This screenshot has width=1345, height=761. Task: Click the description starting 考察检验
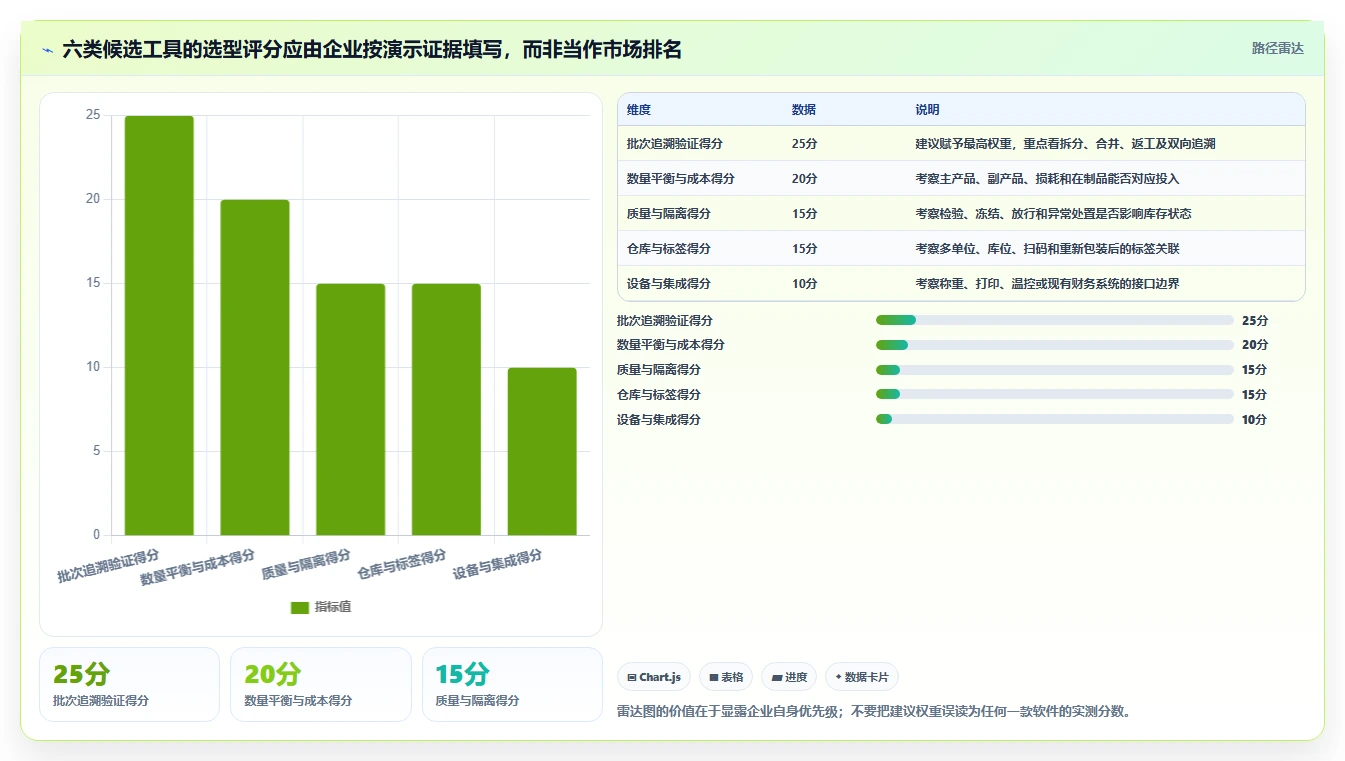point(1053,214)
